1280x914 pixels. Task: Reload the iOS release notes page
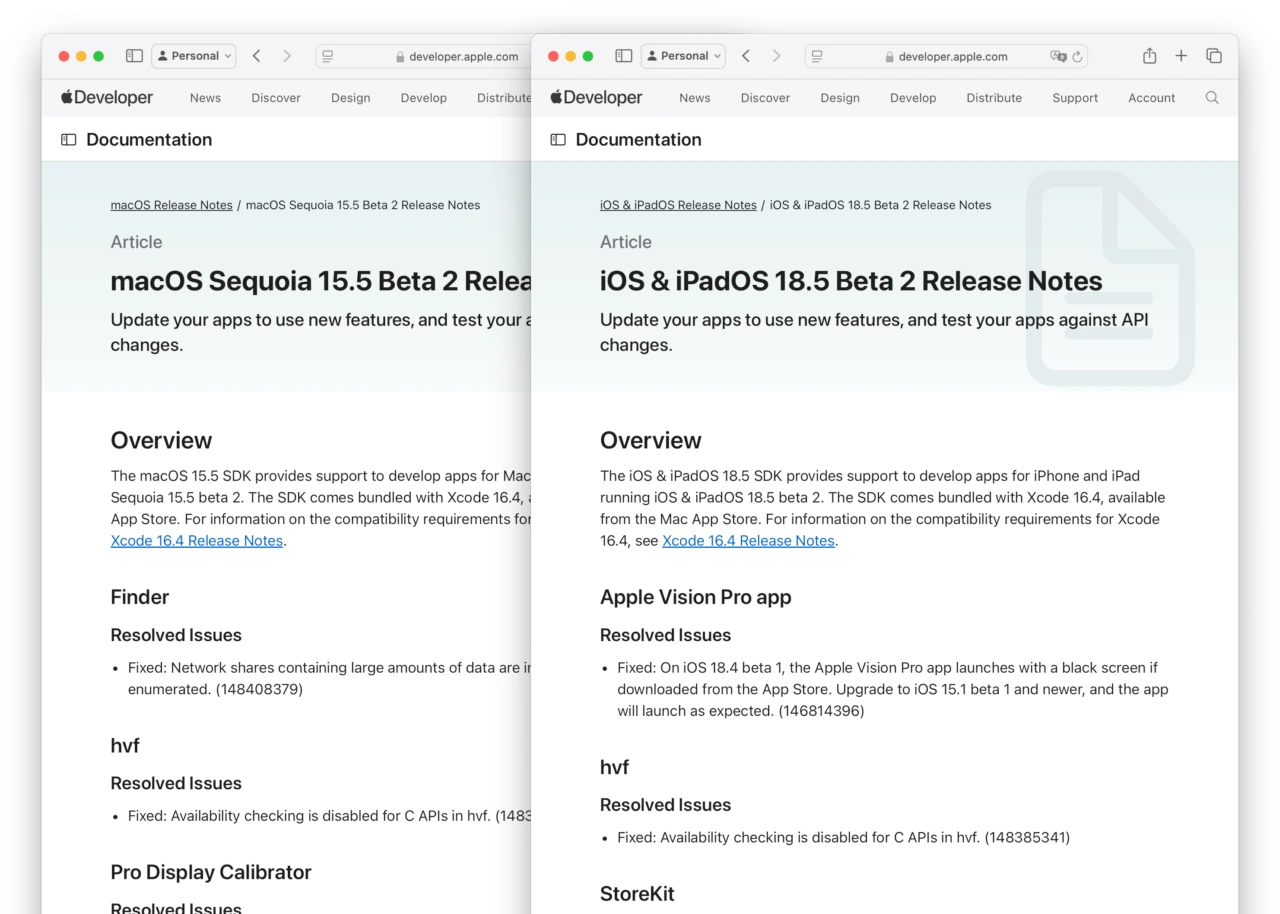point(1077,57)
